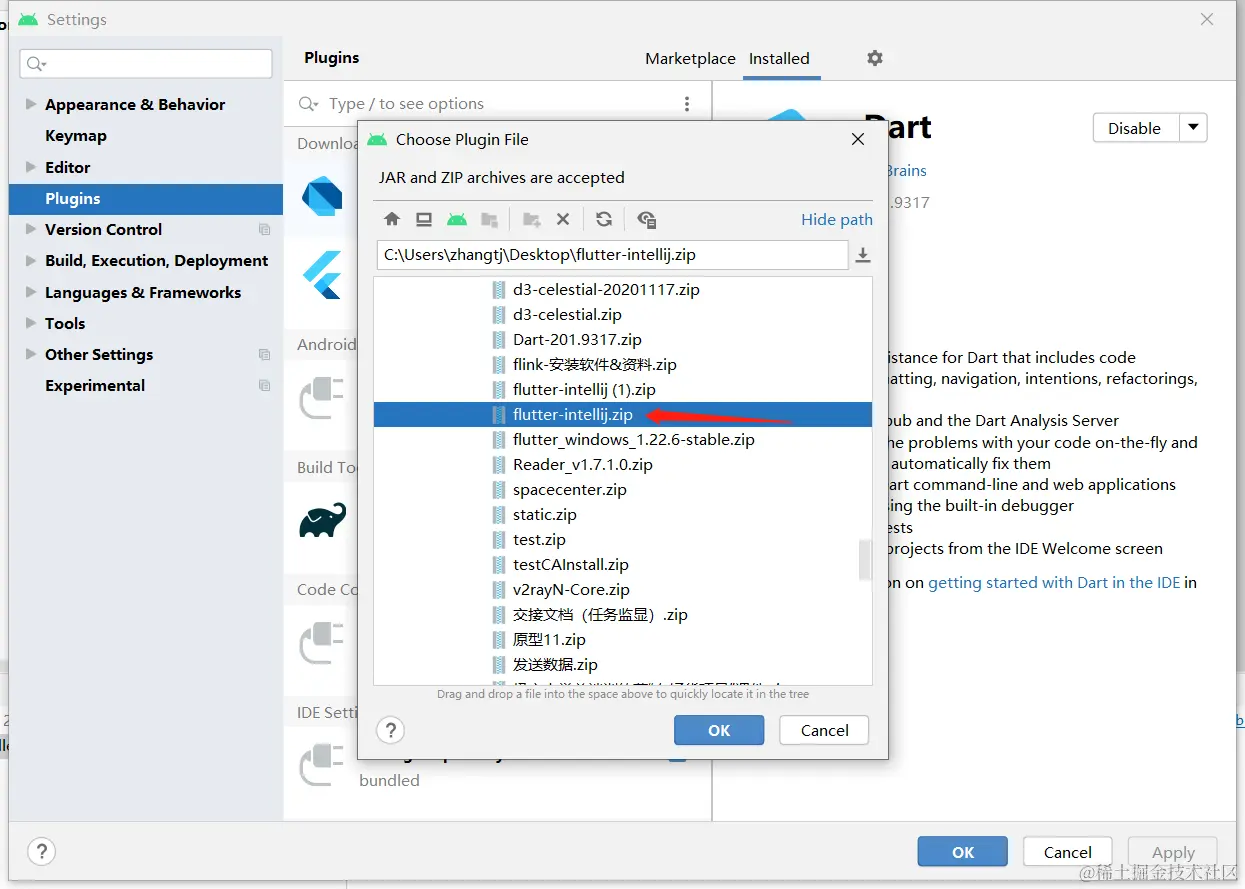The height and width of the screenshot is (889, 1245).
Task: Open getting started with Dart link
Action: (x=1054, y=582)
